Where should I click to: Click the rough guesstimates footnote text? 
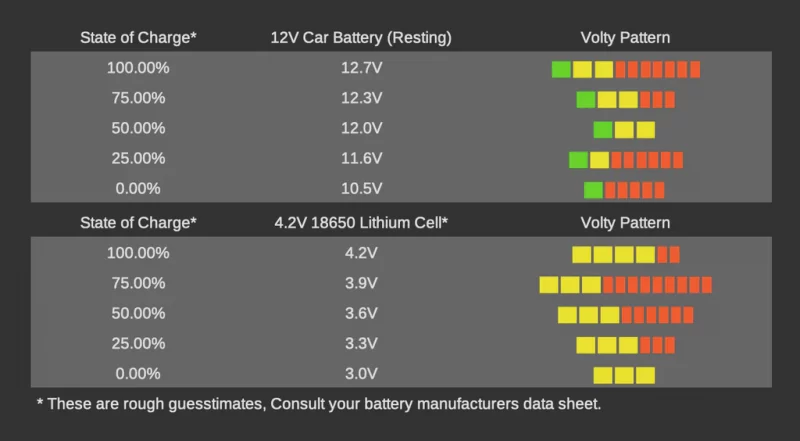(319, 404)
